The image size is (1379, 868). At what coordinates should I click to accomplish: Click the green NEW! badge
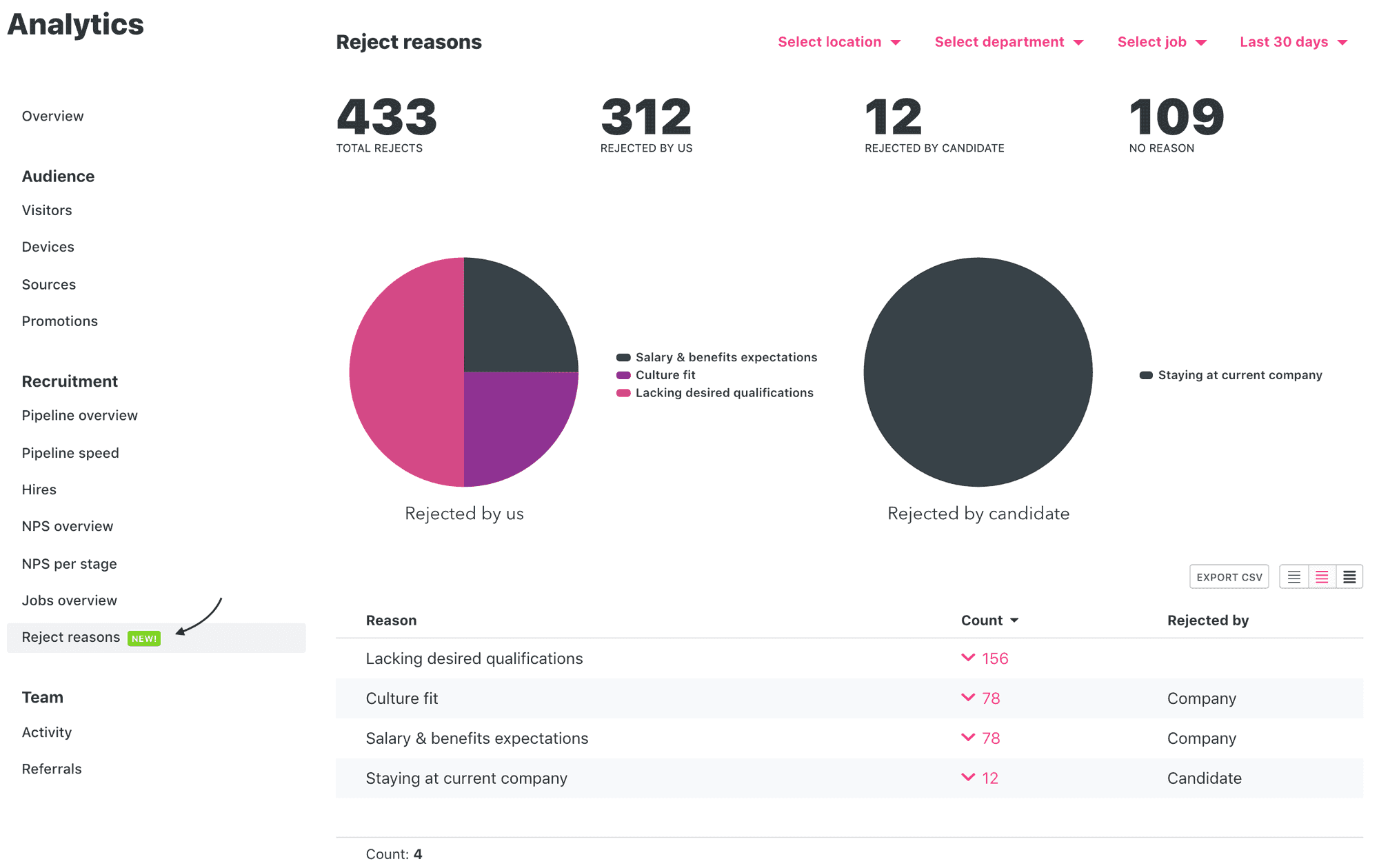click(x=144, y=638)
